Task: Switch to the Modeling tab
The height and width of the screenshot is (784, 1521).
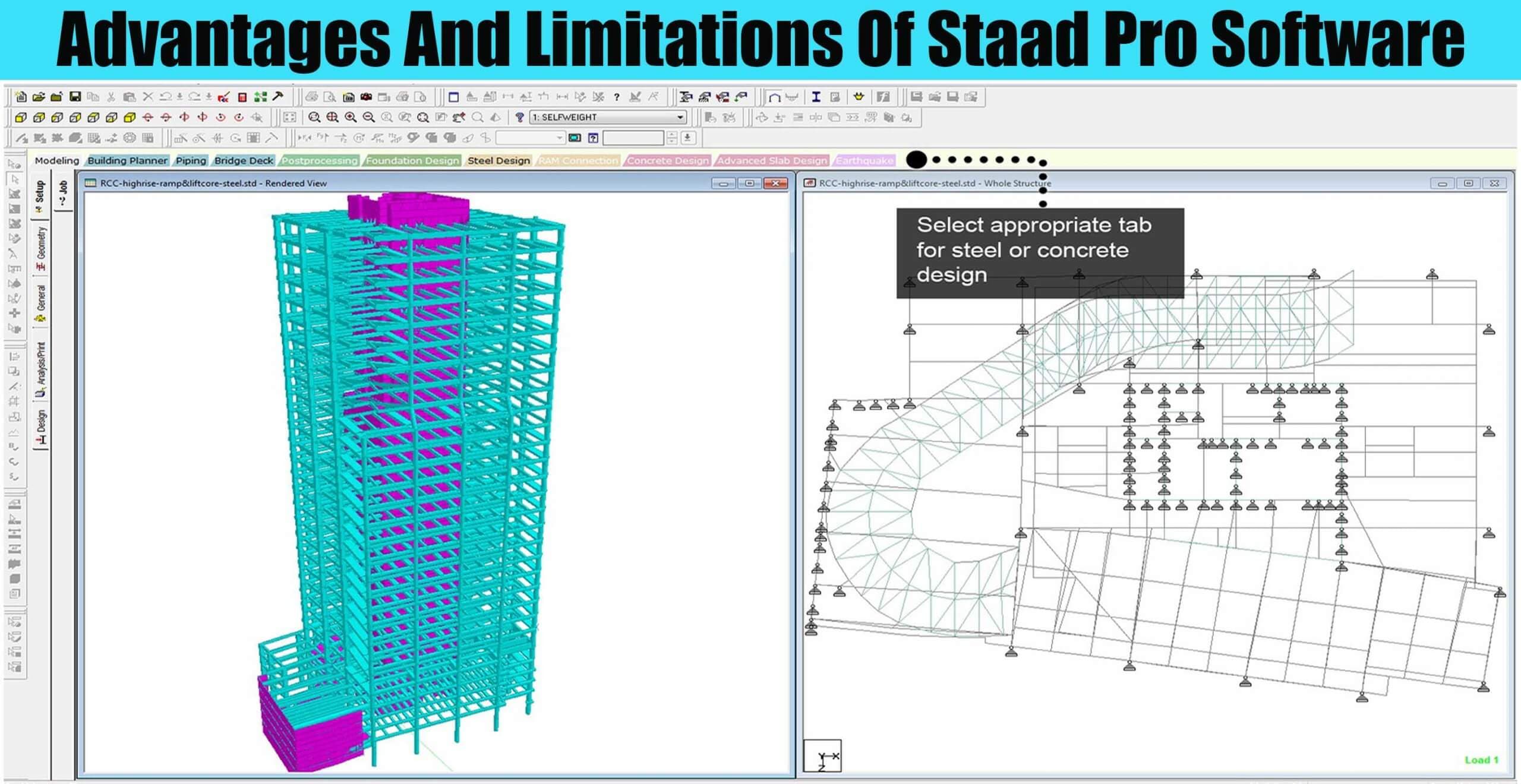Action: coord(56,160)
